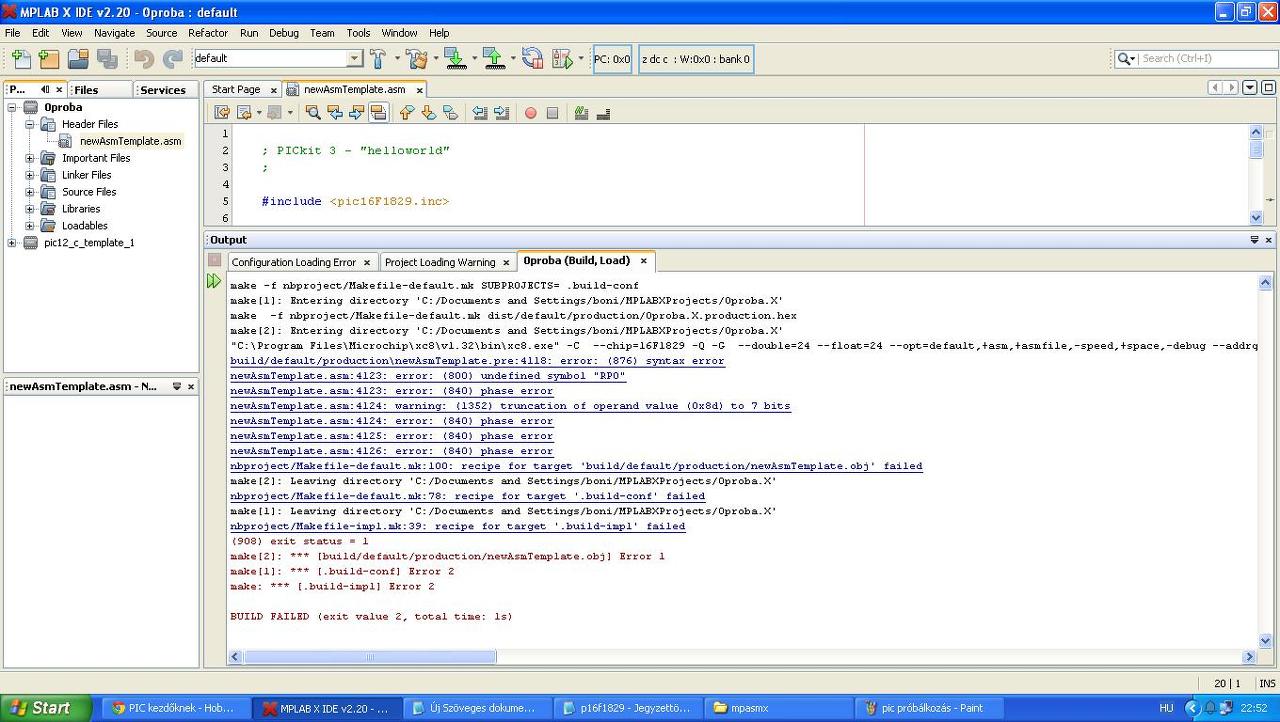Read device memory with green up arrow
The height and width of the screenshot is (722, 1280).
click(x=494, y=59)
